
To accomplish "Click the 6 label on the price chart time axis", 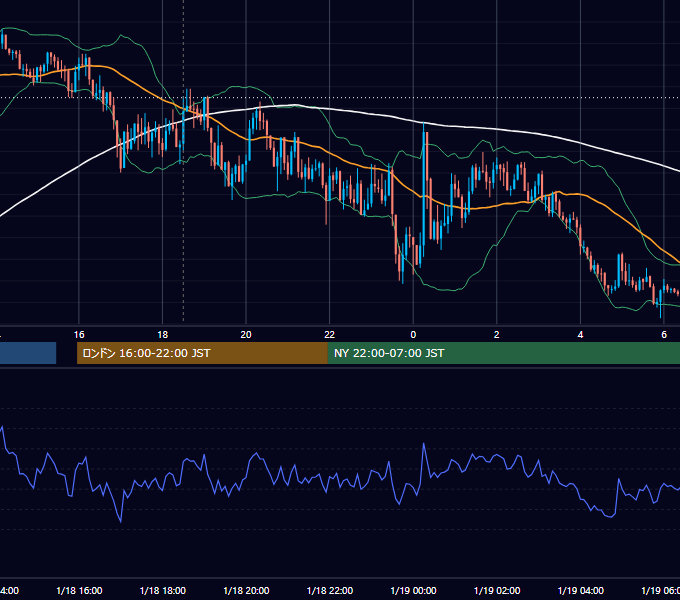I will (664, 335).
